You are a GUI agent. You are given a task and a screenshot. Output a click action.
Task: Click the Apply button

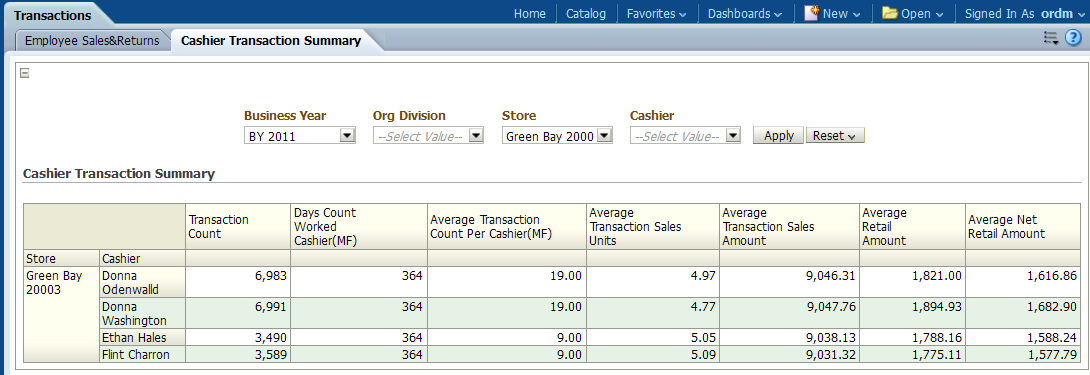coord(779,136)
